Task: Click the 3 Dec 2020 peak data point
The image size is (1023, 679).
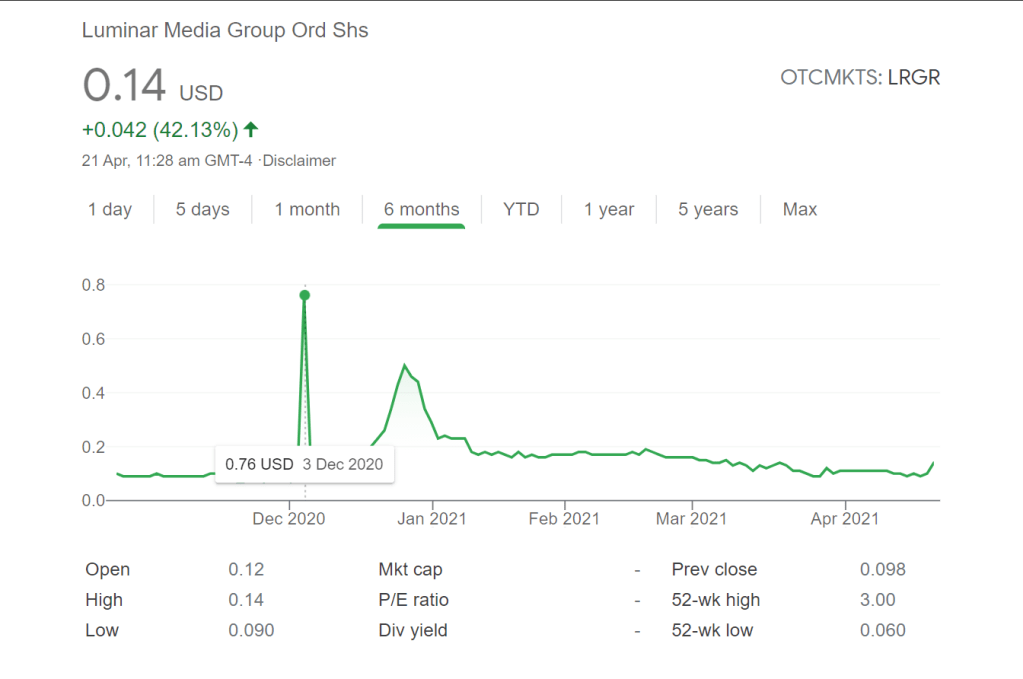Action: pos(305,295)
